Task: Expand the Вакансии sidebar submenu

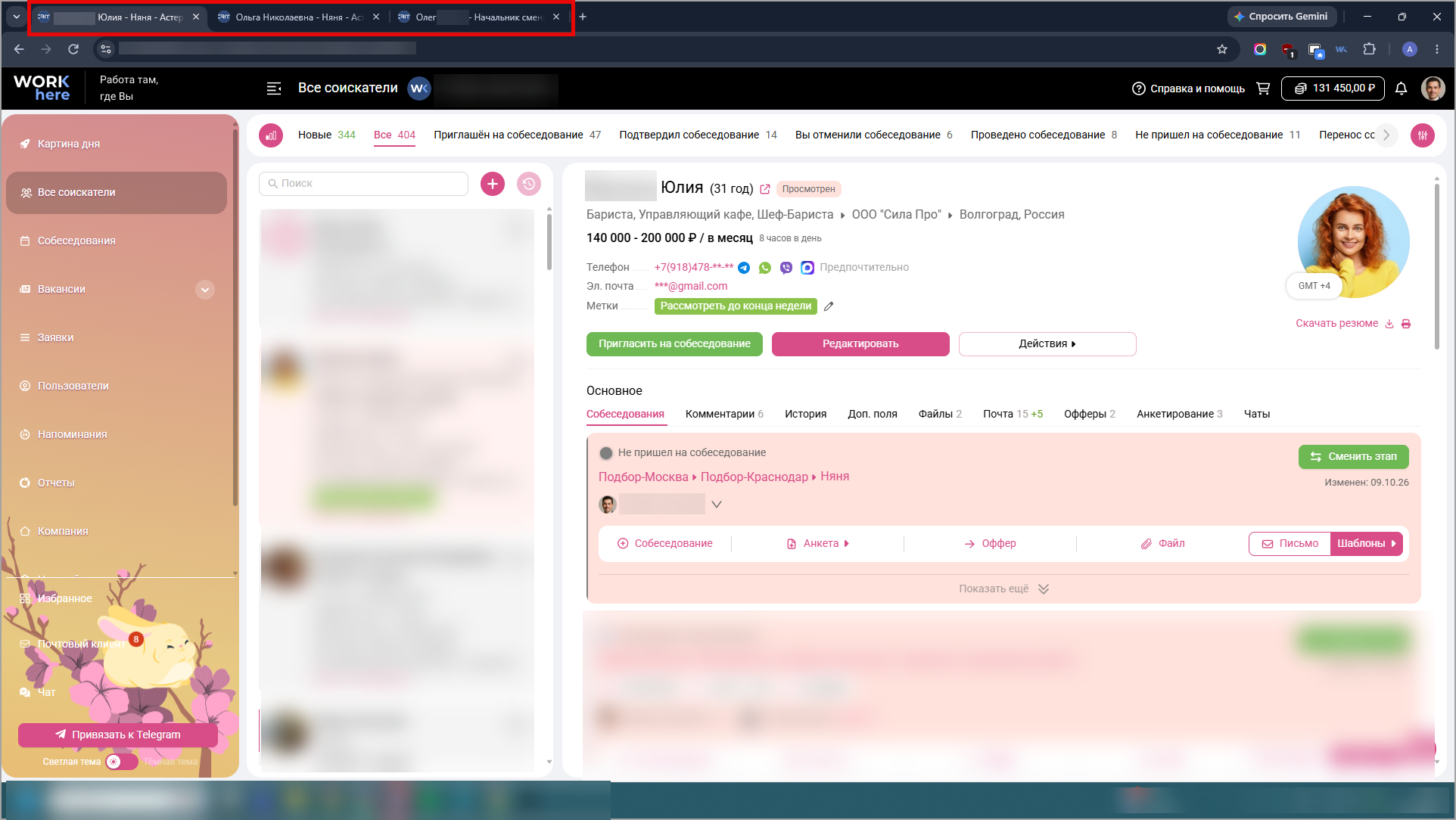Action: click(x=204, y=290)
